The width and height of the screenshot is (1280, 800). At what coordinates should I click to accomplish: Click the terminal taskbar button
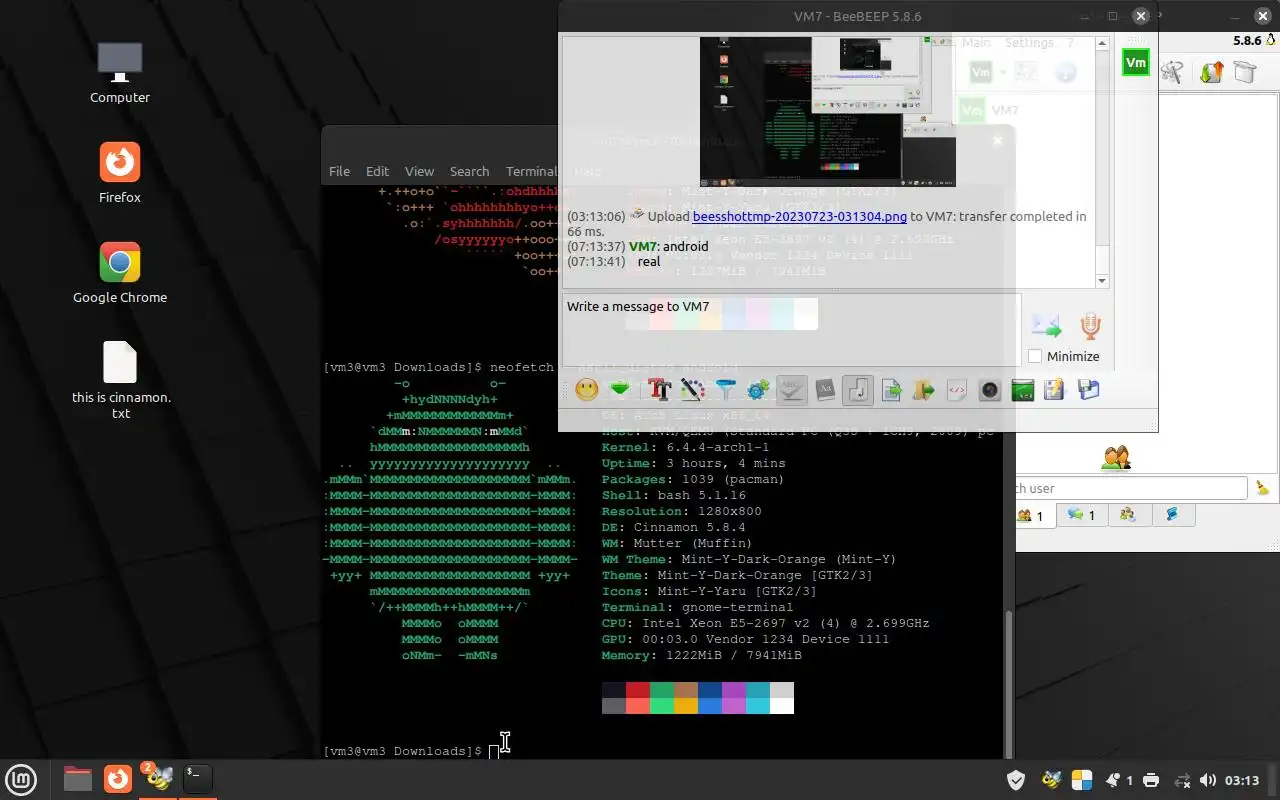pos(197,778)
